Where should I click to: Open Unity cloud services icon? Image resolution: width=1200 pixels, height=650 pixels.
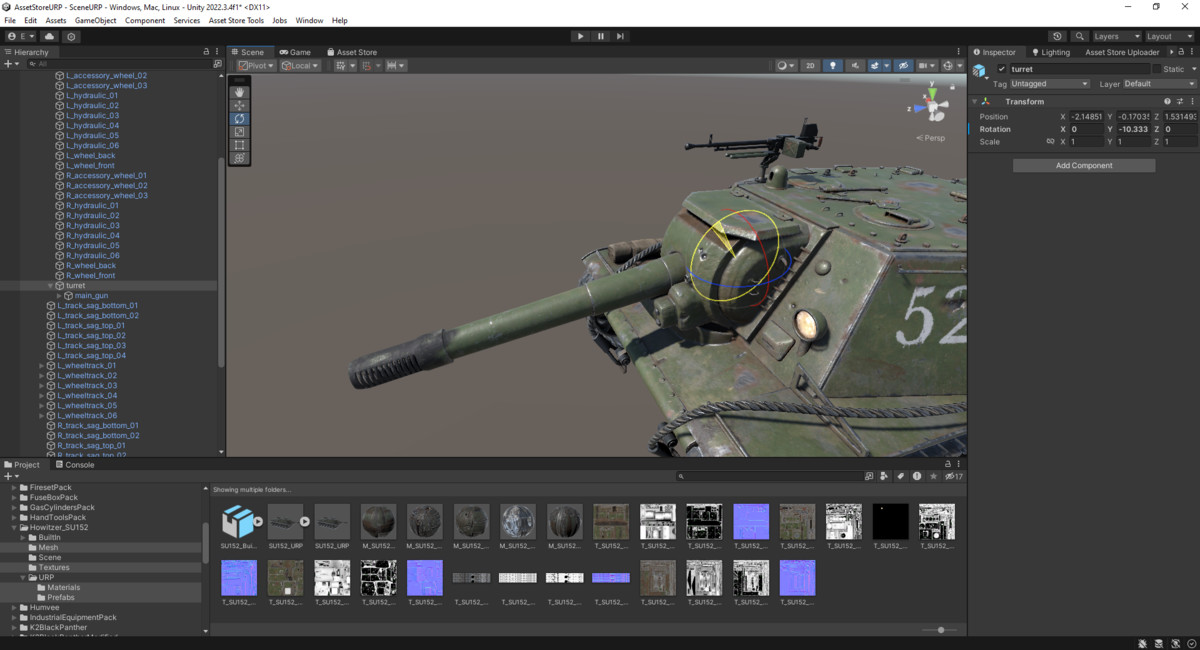click(x=49, y=36)
